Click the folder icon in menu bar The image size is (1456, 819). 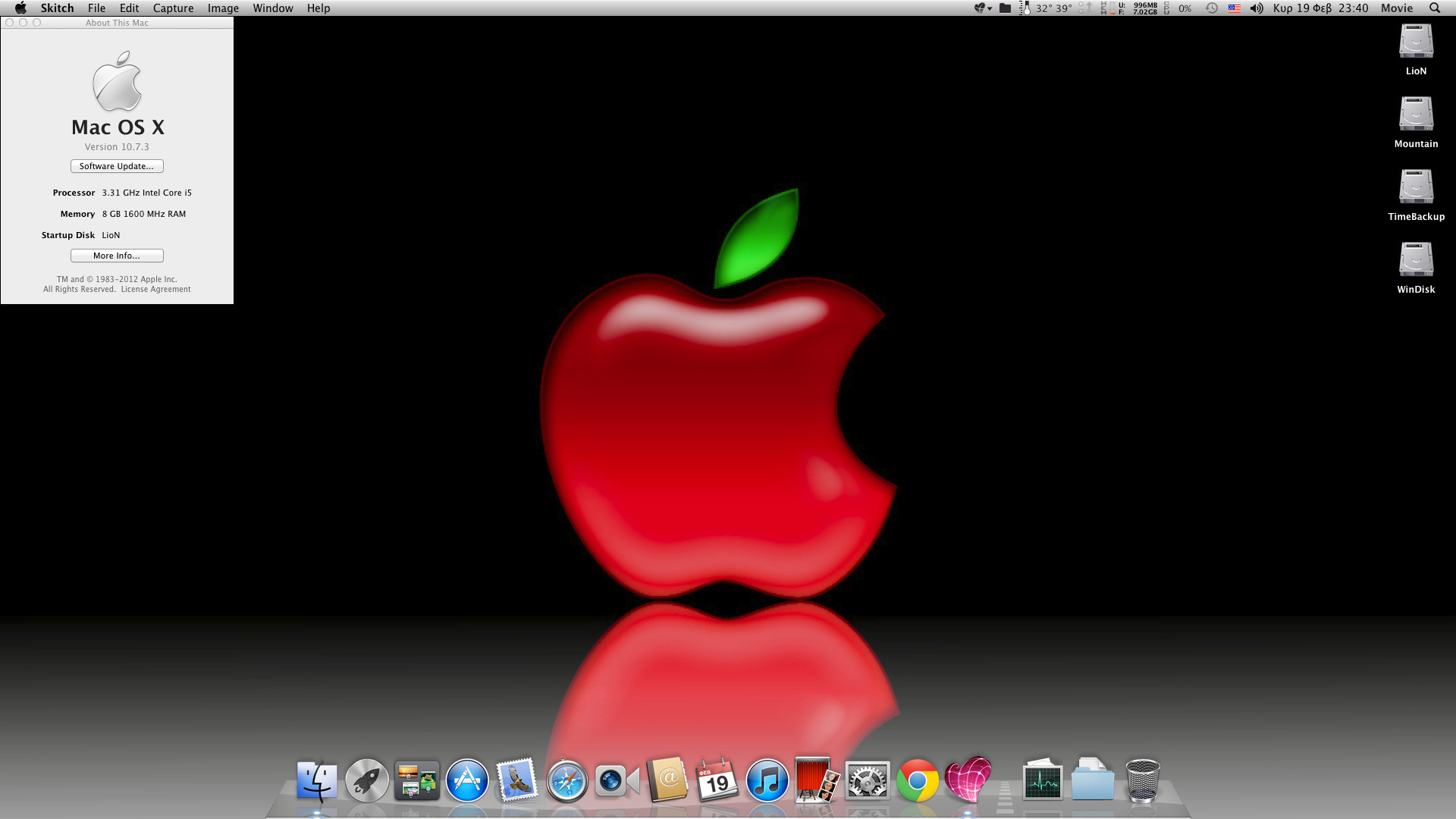point(1005,8)
